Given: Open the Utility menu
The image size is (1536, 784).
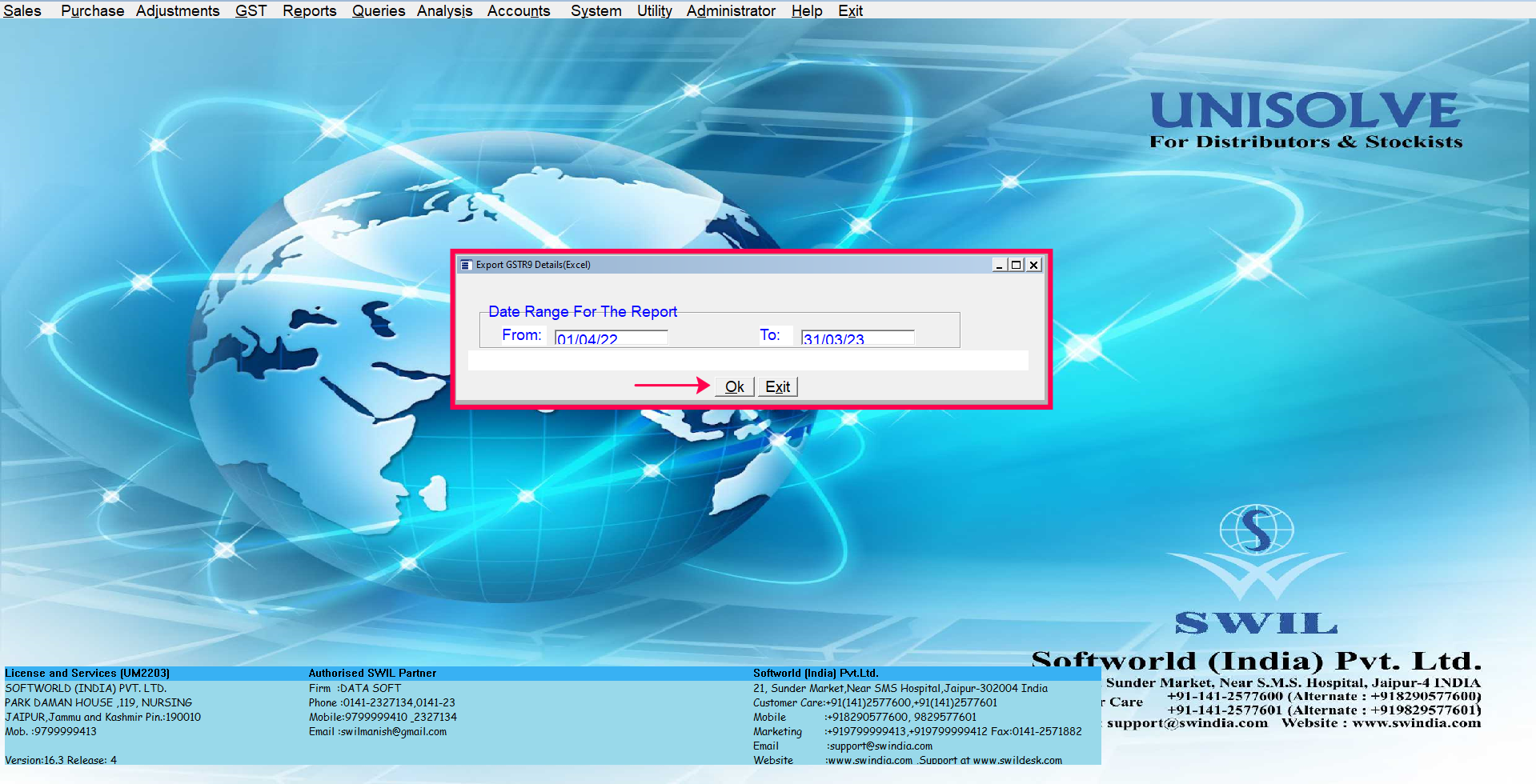Looking at the screenshot, I should 654,10.
